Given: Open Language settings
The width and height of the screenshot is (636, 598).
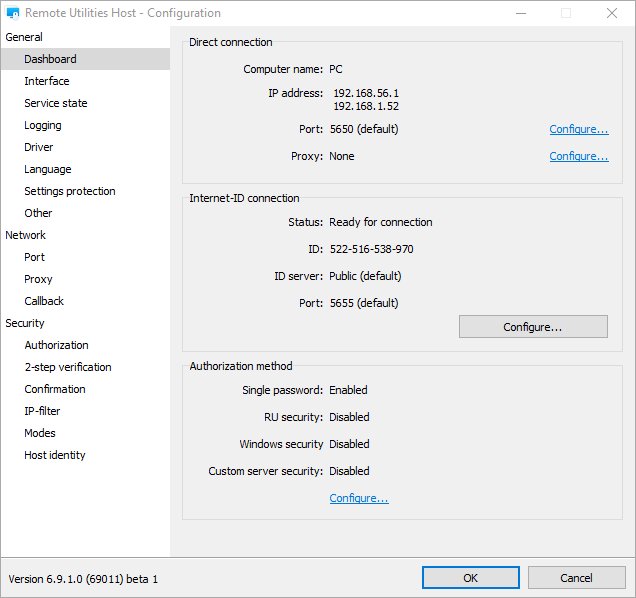Looking at the screenshot, I should tap(47, 169).
